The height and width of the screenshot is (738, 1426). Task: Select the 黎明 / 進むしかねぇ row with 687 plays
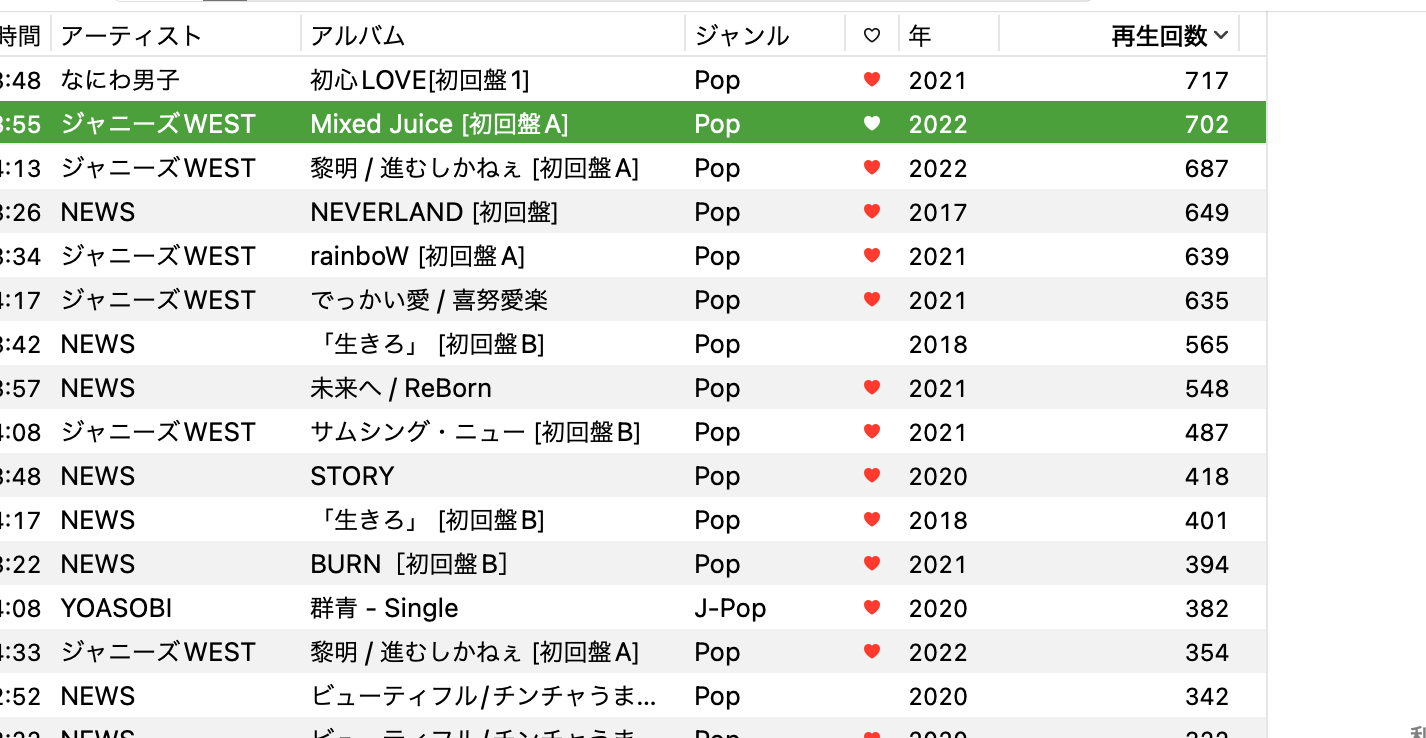point(474,168)
